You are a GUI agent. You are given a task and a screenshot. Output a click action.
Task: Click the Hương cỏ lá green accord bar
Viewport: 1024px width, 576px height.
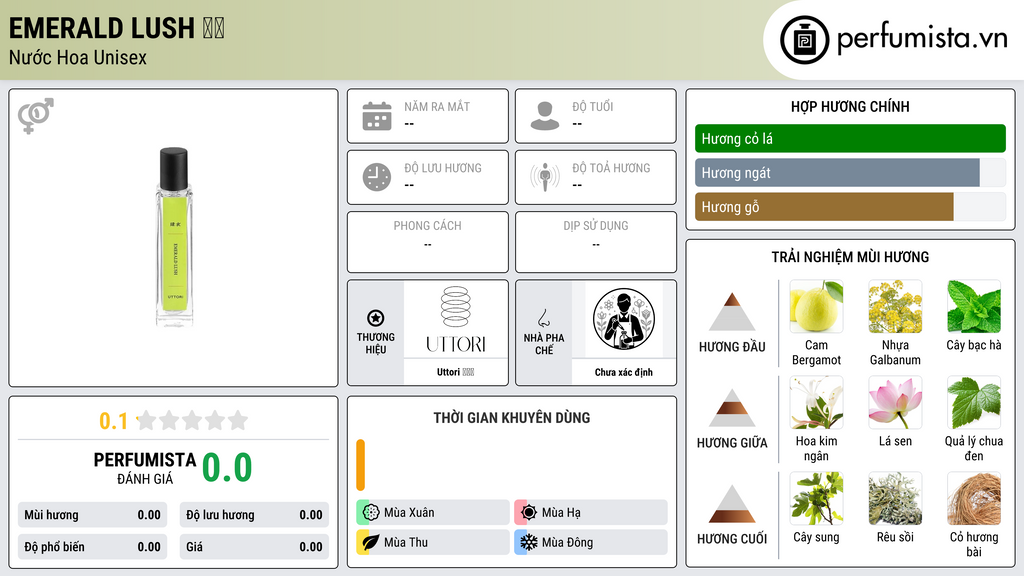click(x=850, y=138)
